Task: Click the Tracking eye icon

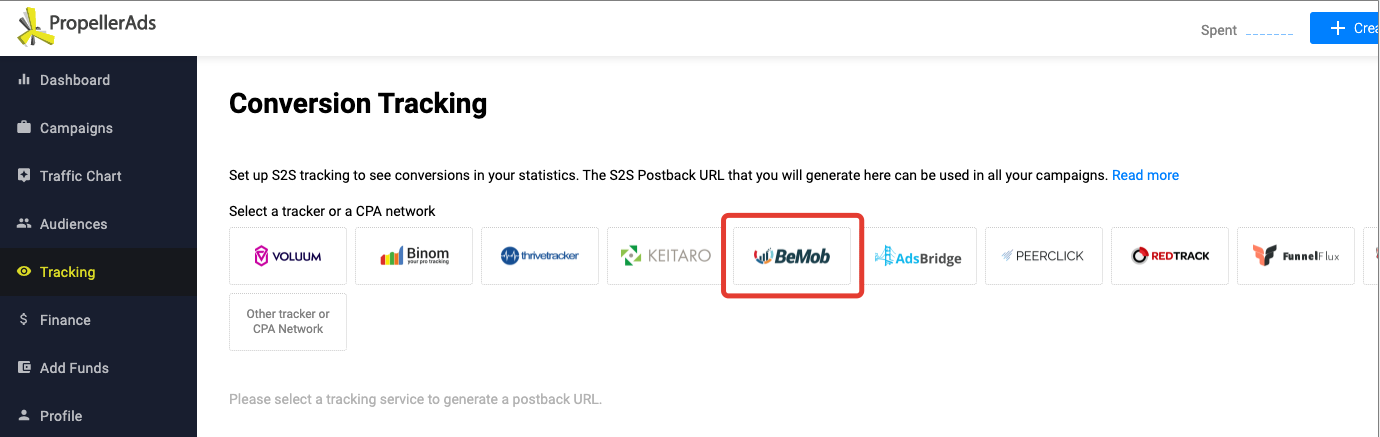Action: coord(24,272)
